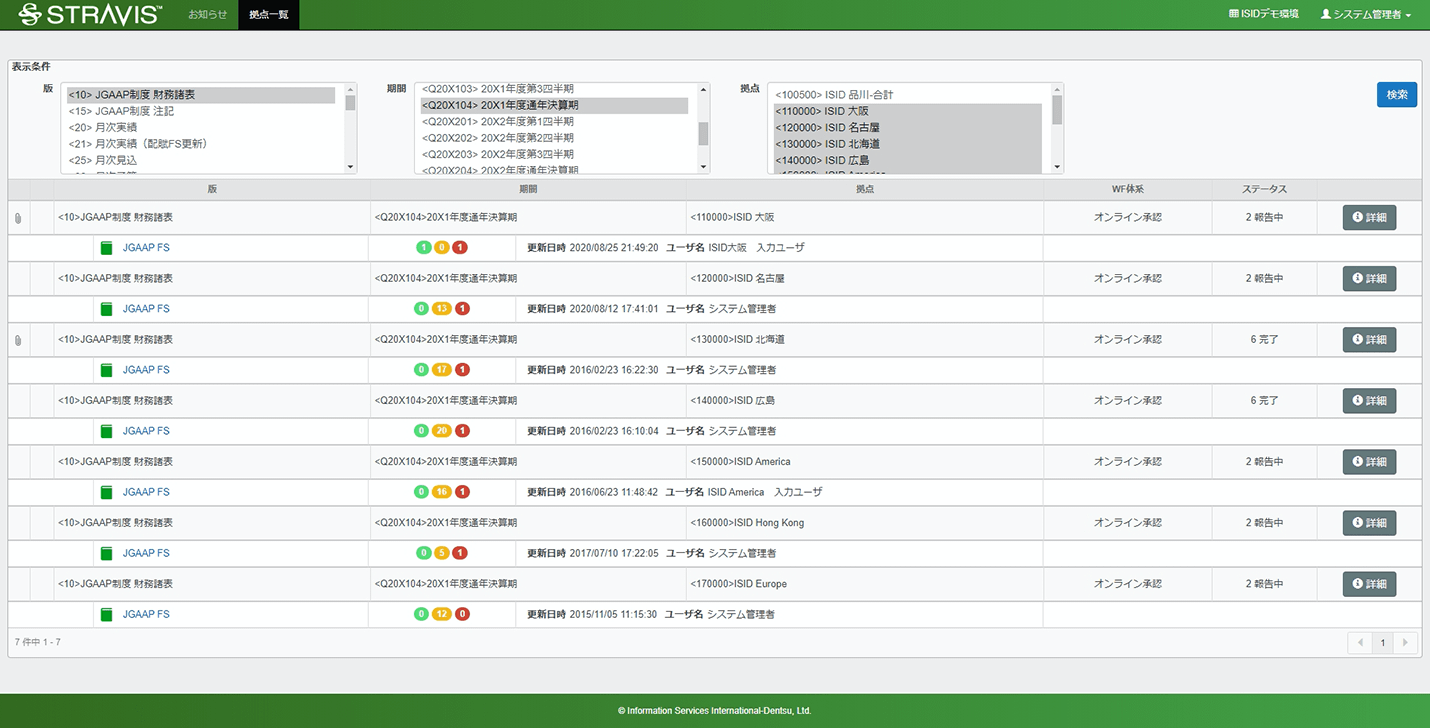Click orange badge 13 in 2020/08/12 row
Viewport: 1430px width, 728px height.
coord(442,309)
